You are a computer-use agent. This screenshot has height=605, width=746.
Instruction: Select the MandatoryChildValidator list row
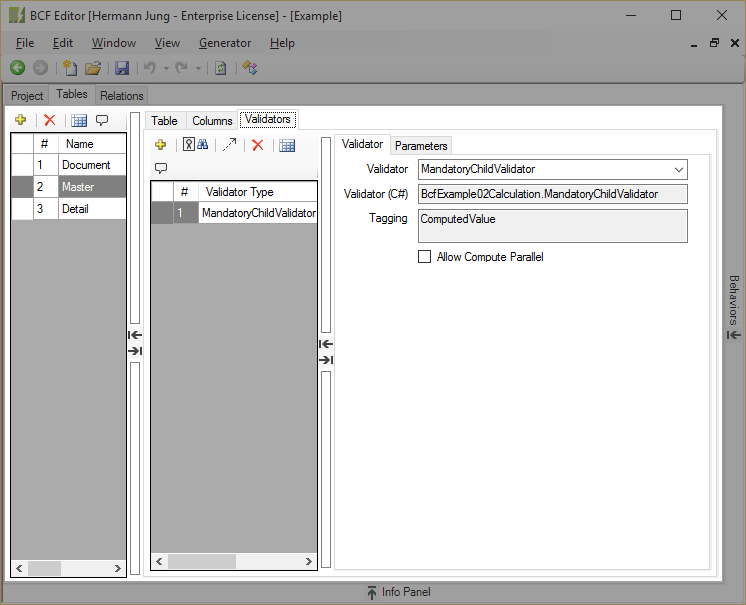pyautogui.click(x=234, y=213)
